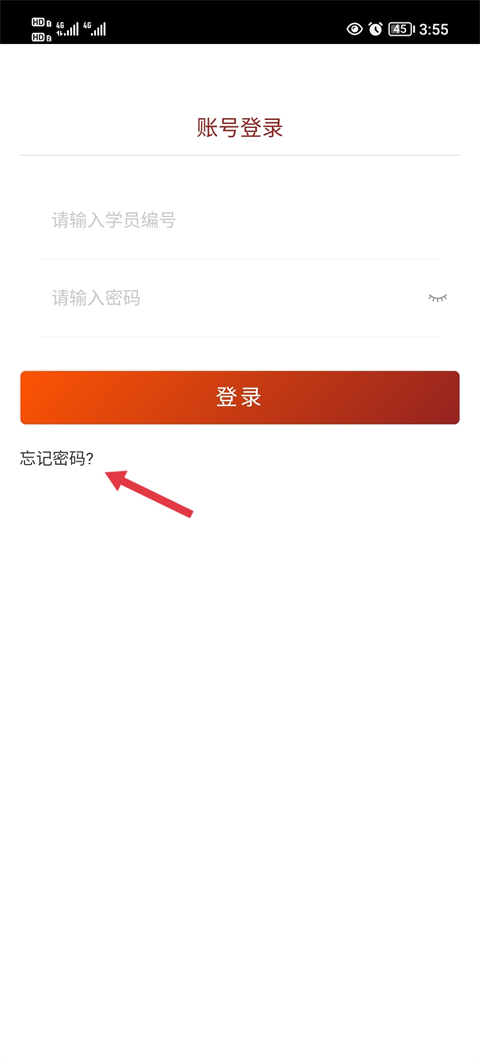Click the underline below the student number field

pos(240,258)
